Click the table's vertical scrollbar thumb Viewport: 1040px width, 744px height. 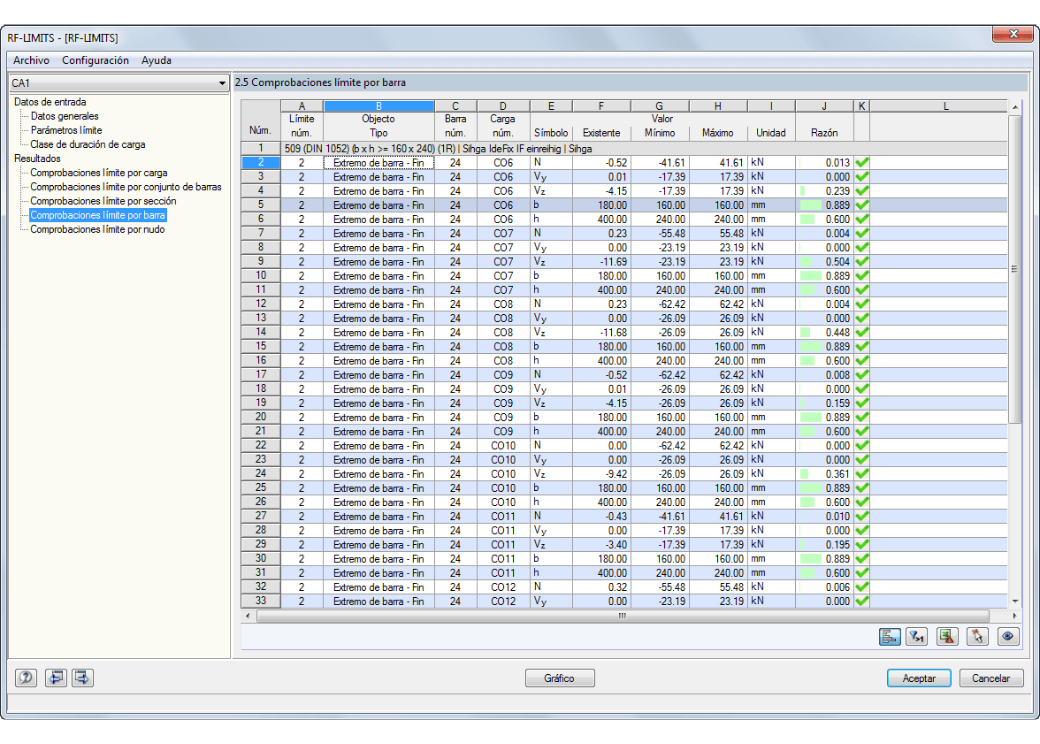coord(1015,269)
